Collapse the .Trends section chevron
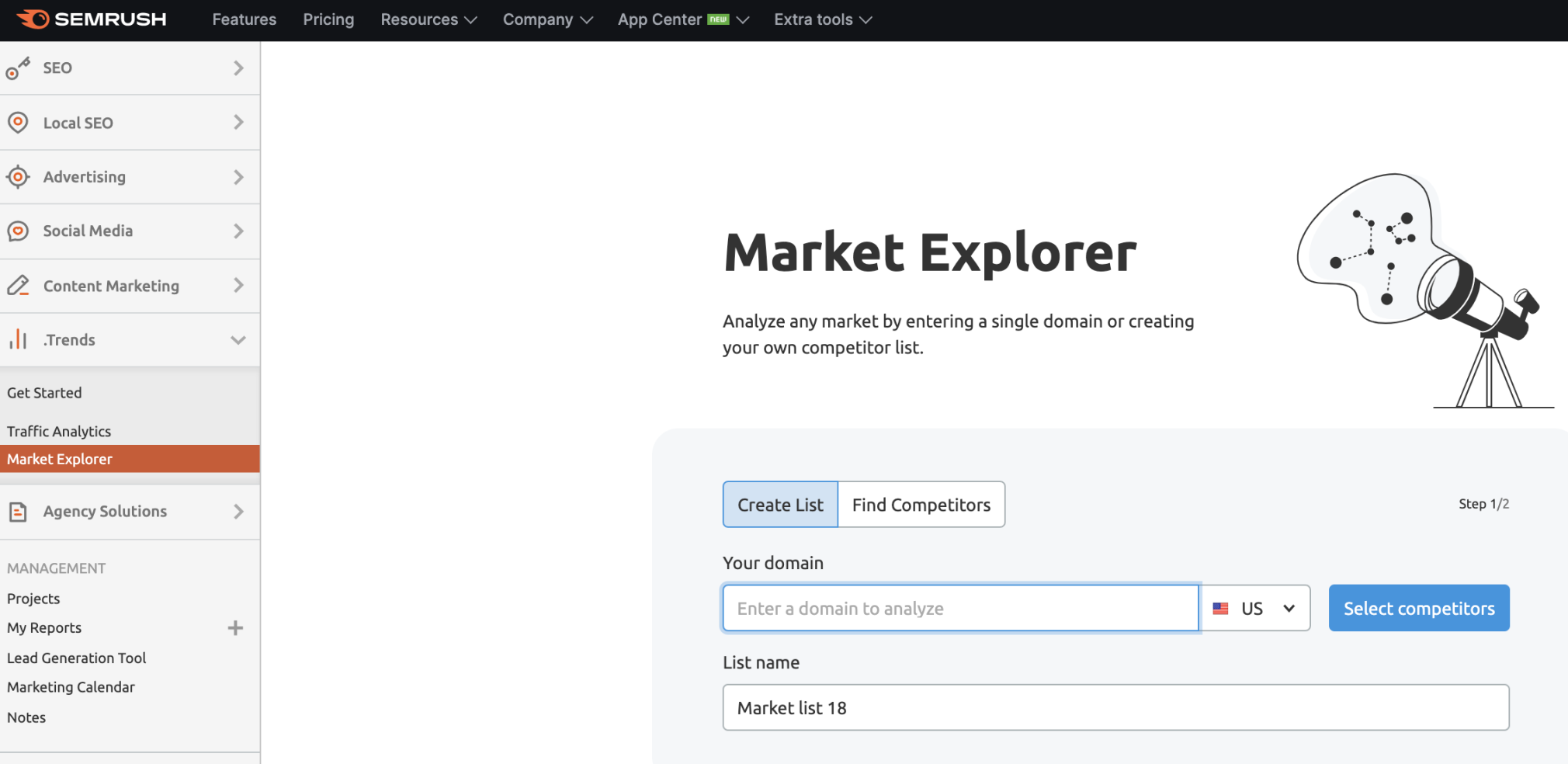1568x764 pixels. [x=238, y=340]
